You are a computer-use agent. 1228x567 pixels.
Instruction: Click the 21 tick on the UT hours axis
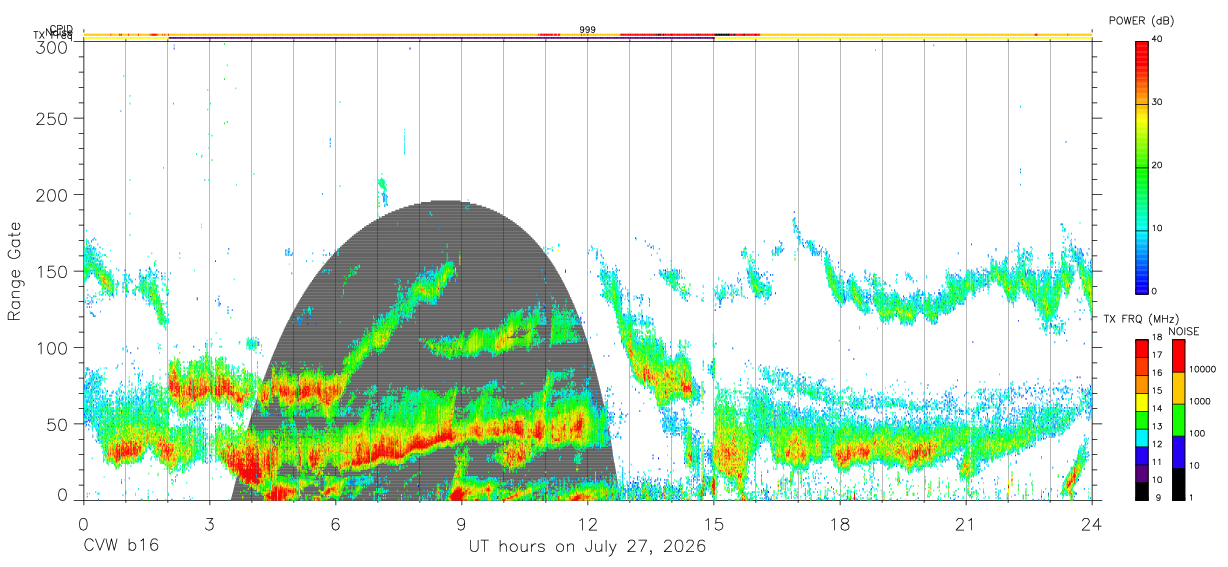tap(966, 524)
